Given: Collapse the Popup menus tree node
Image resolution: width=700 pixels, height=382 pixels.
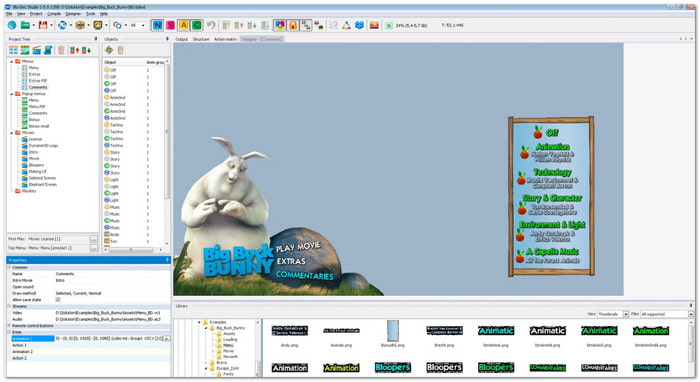Looking at the screenshot, I should coord(12,94).
